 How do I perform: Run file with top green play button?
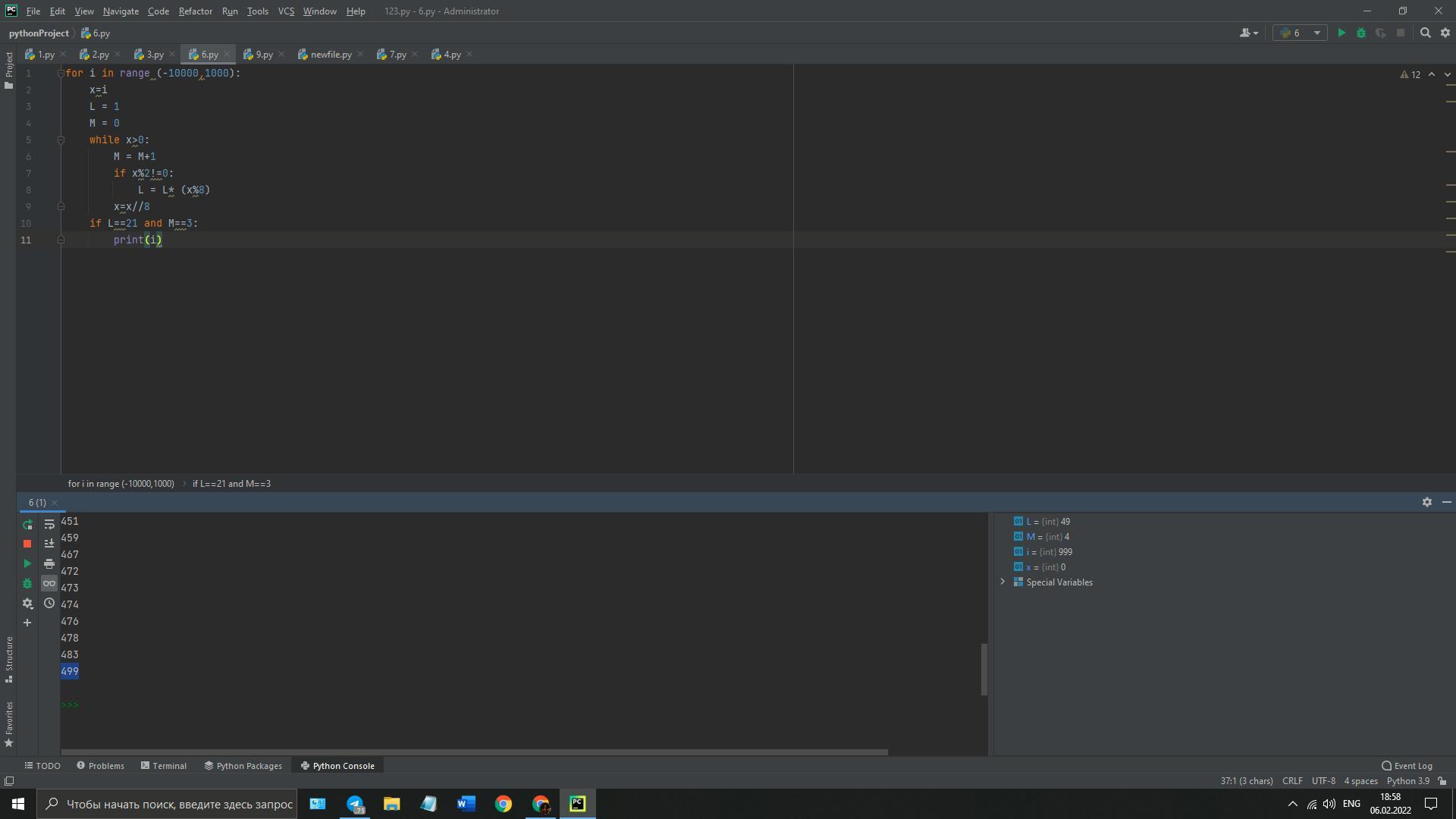(x=1341, y=33)
